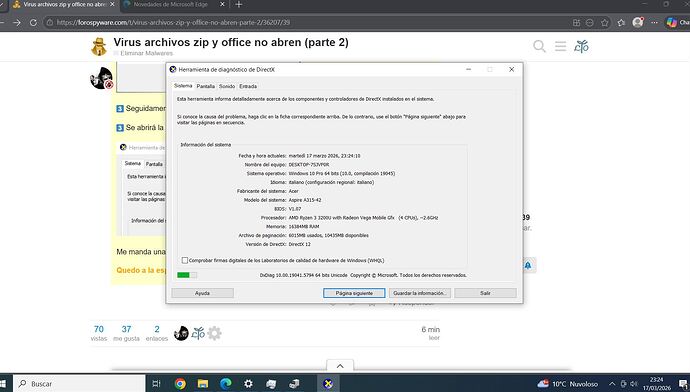Click the green DxDiag progress bar
Viewport: 690px width, 392px height.
coord(187,275)
